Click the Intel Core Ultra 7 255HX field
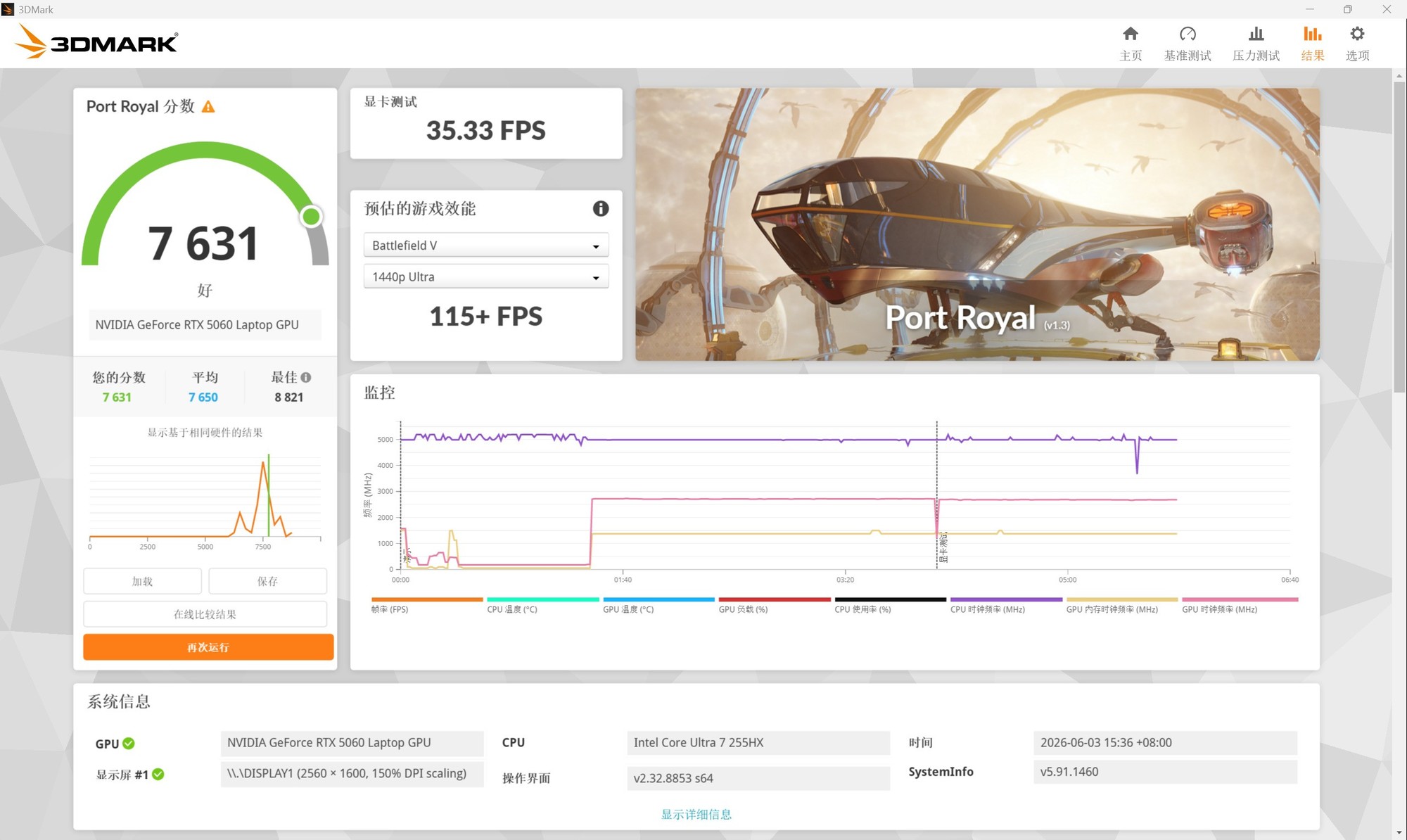The width and height of the screenshot is (1407, 840). click(758, 743)
